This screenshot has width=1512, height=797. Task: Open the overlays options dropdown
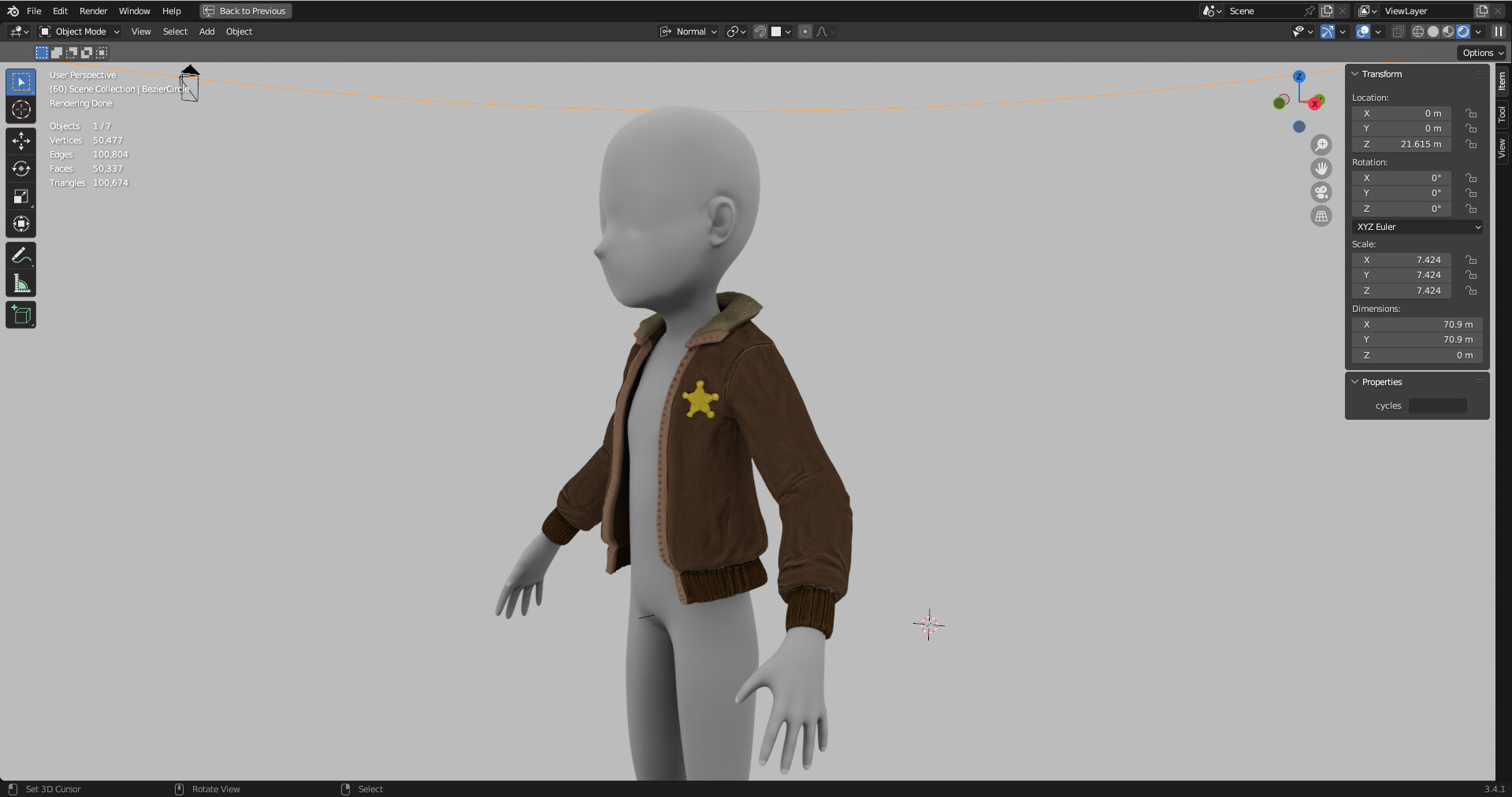coord(1378,32)
